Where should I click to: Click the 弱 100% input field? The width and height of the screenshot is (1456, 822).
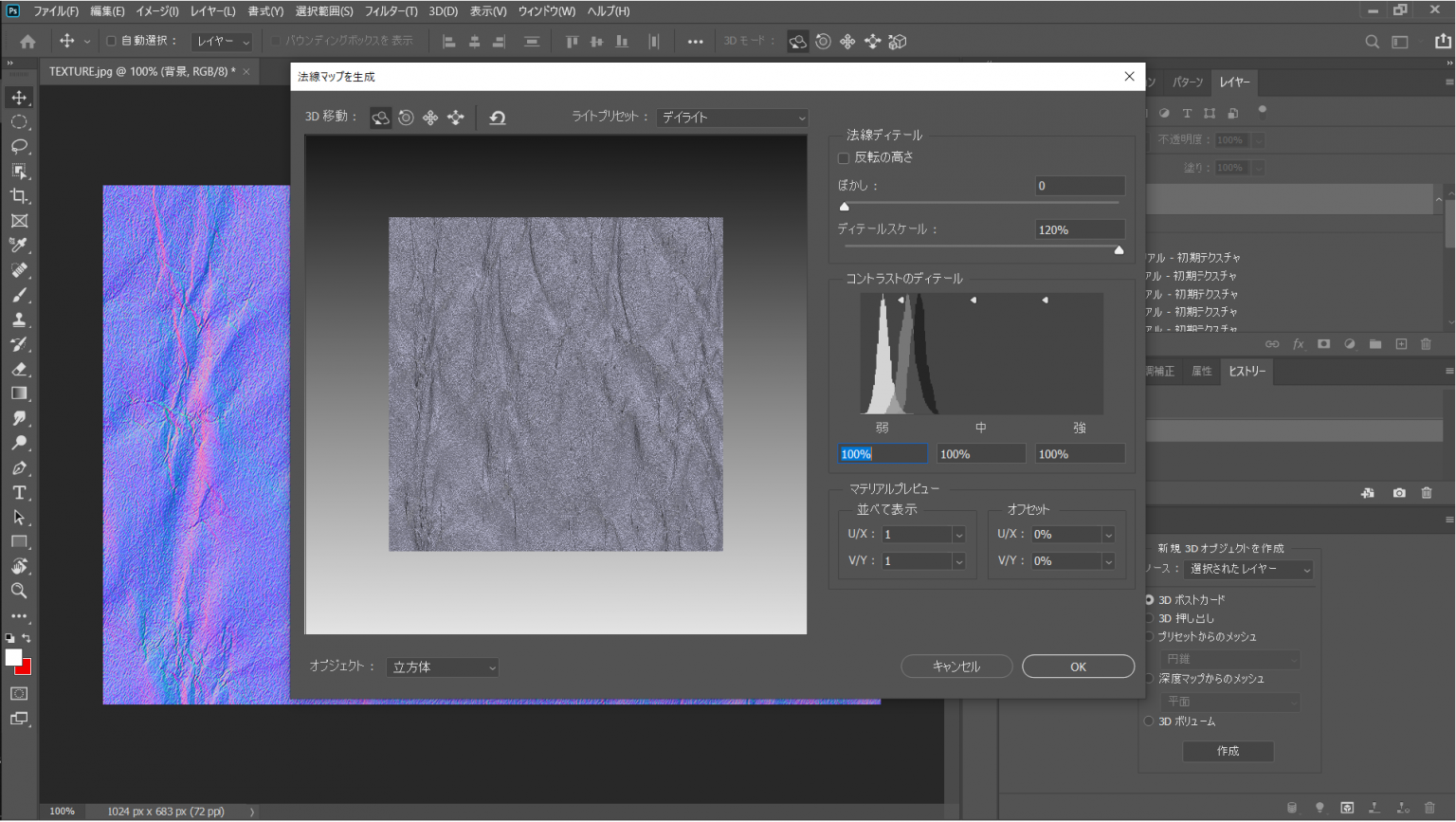[x=882, y=453]
